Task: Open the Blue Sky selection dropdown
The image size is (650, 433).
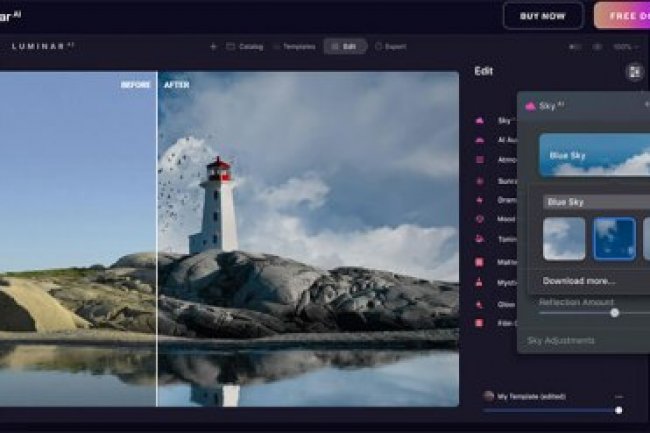Action: tap(594, 202)
